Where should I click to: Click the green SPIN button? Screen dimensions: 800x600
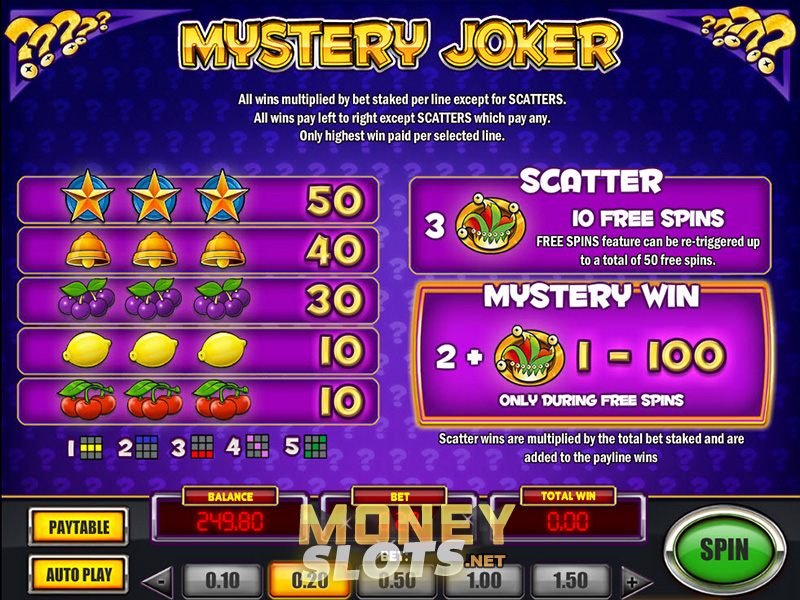(724, 550)
